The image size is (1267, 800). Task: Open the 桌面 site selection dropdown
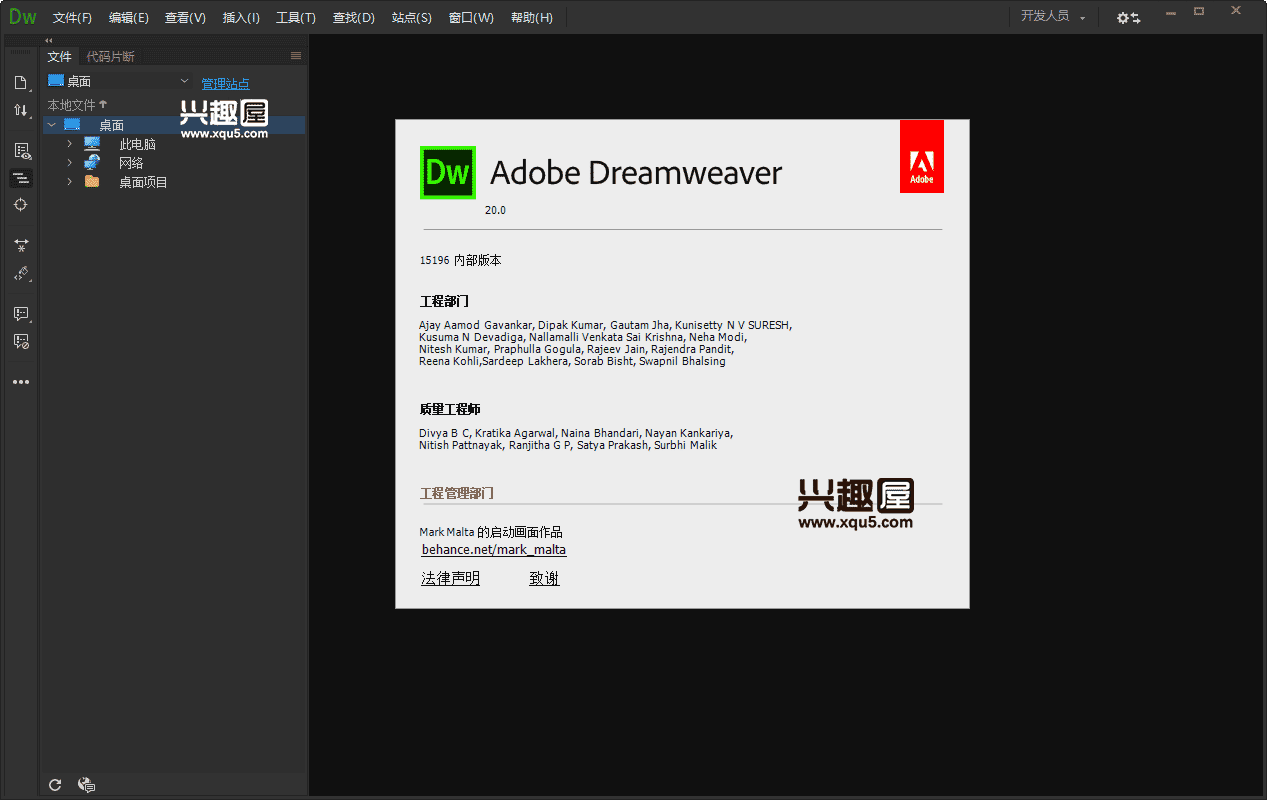119,81
